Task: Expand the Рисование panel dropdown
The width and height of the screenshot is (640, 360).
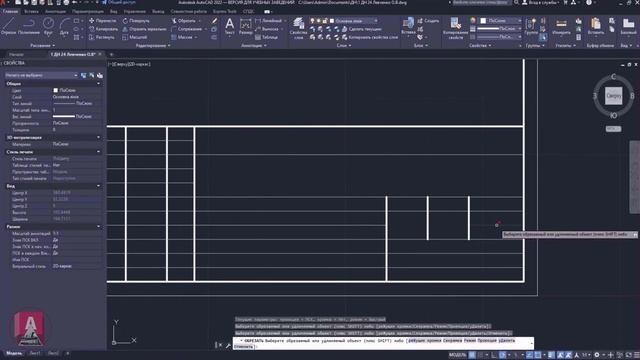Action: pyautogui.click(x=42, y=45)
